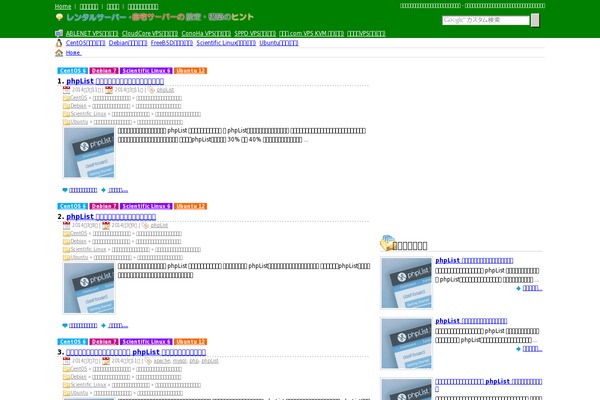Open the Ubuntu folder link under article 1
Screen dimensions: 600x400
[79, 122]
